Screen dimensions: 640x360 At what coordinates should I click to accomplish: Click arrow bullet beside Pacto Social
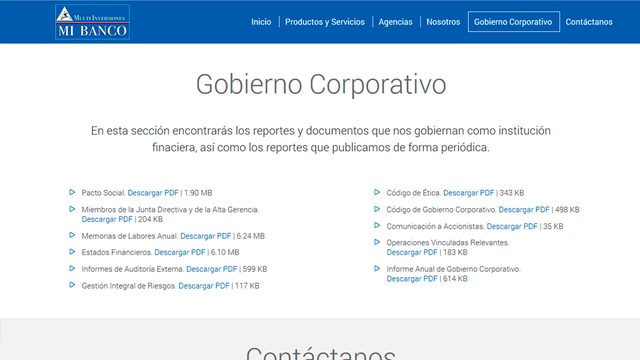click(x=72, y=192)
